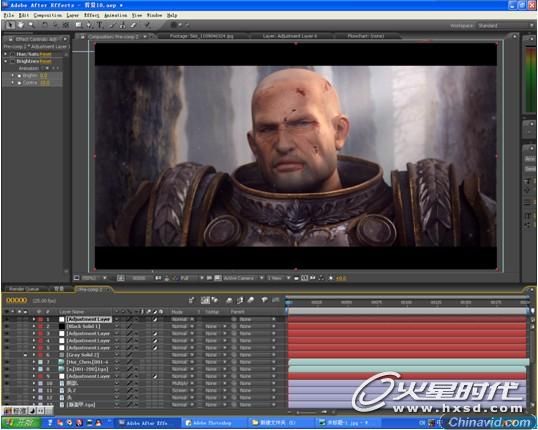Image resolution: width=538 pixels, height=430 pixels.
Task: Click the Brainstorm icon in the timeline
Action: pos(264,300)
